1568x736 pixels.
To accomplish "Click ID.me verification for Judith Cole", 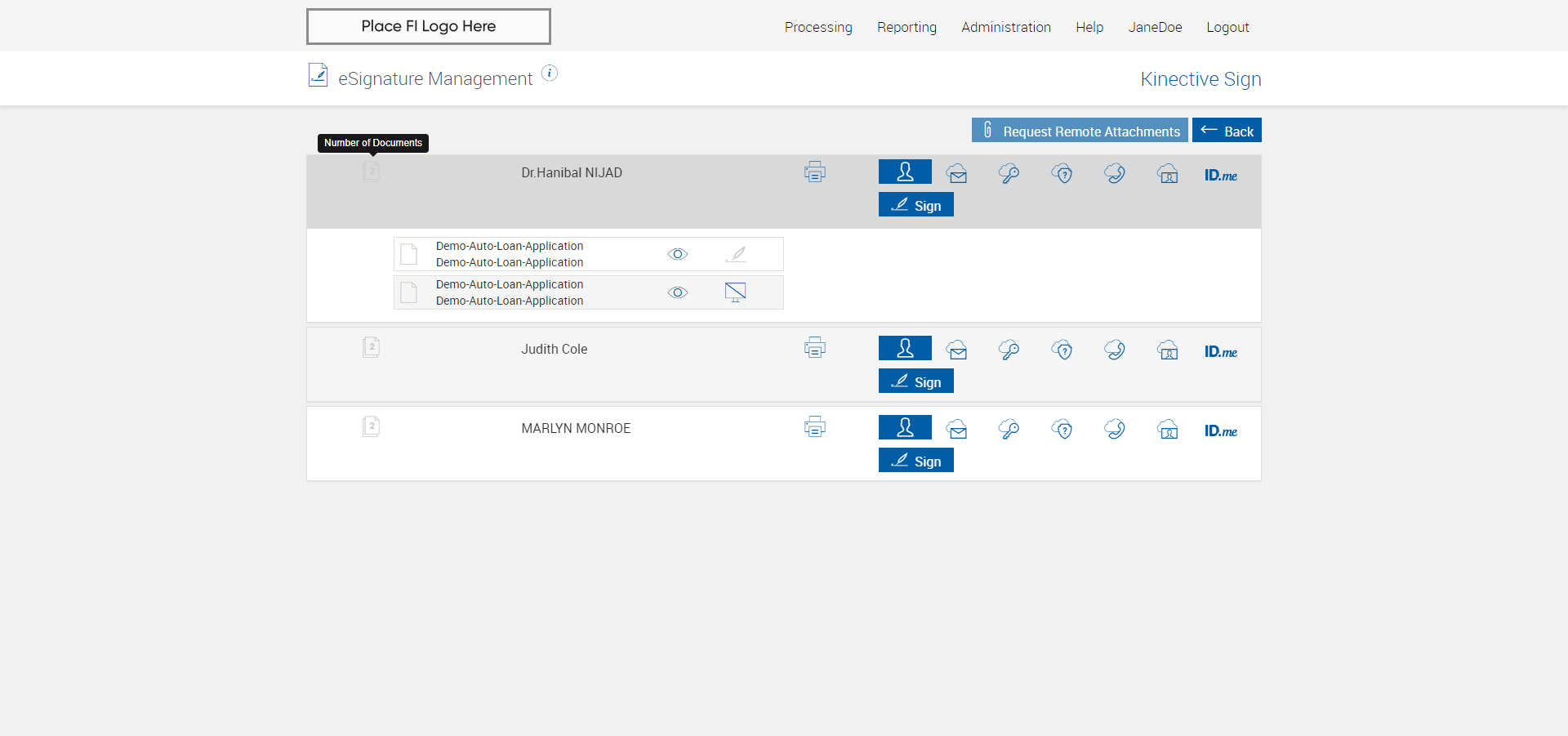I will (1221, 351).
